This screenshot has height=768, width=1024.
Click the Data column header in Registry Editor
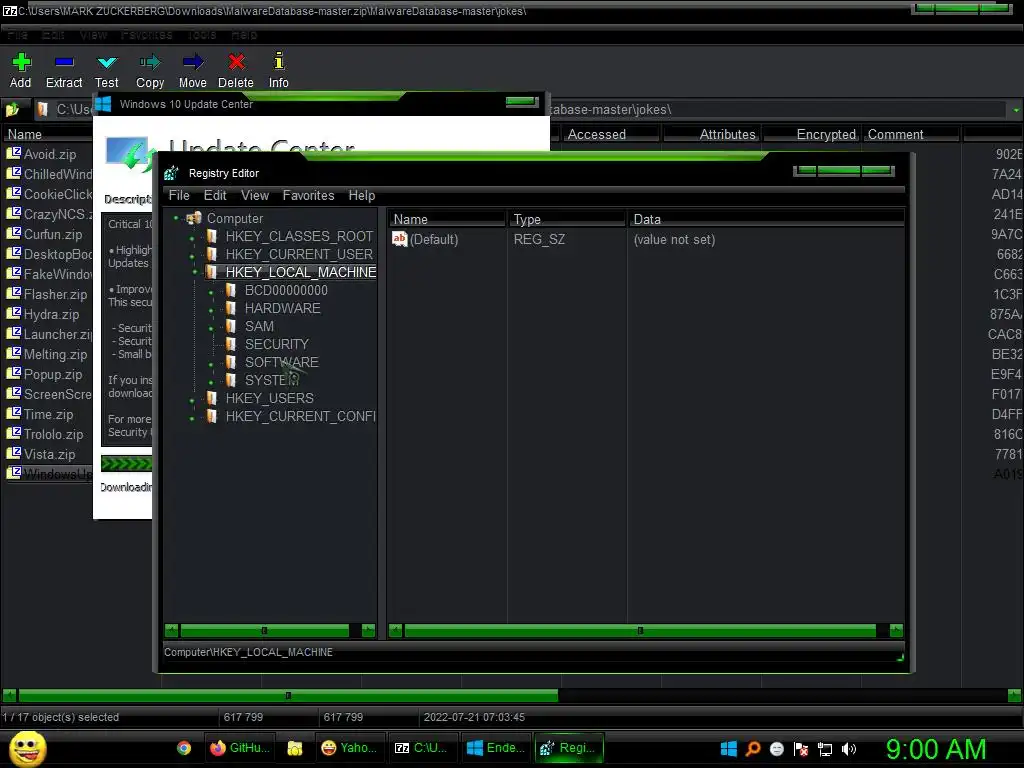pos(767,219)
